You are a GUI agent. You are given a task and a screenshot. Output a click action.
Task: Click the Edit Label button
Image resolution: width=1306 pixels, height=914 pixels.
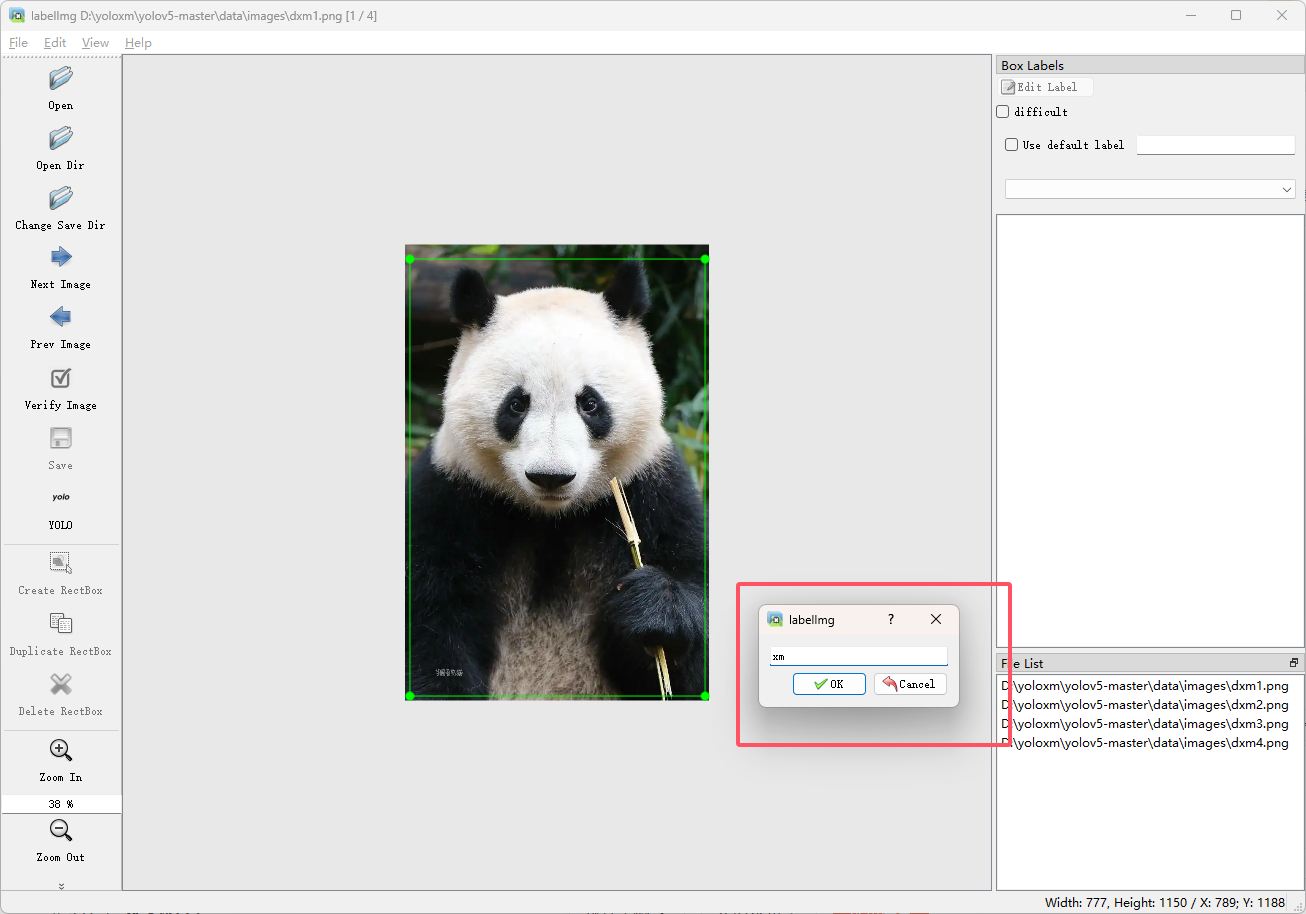pyautogui.click(x=1046, y=87)
